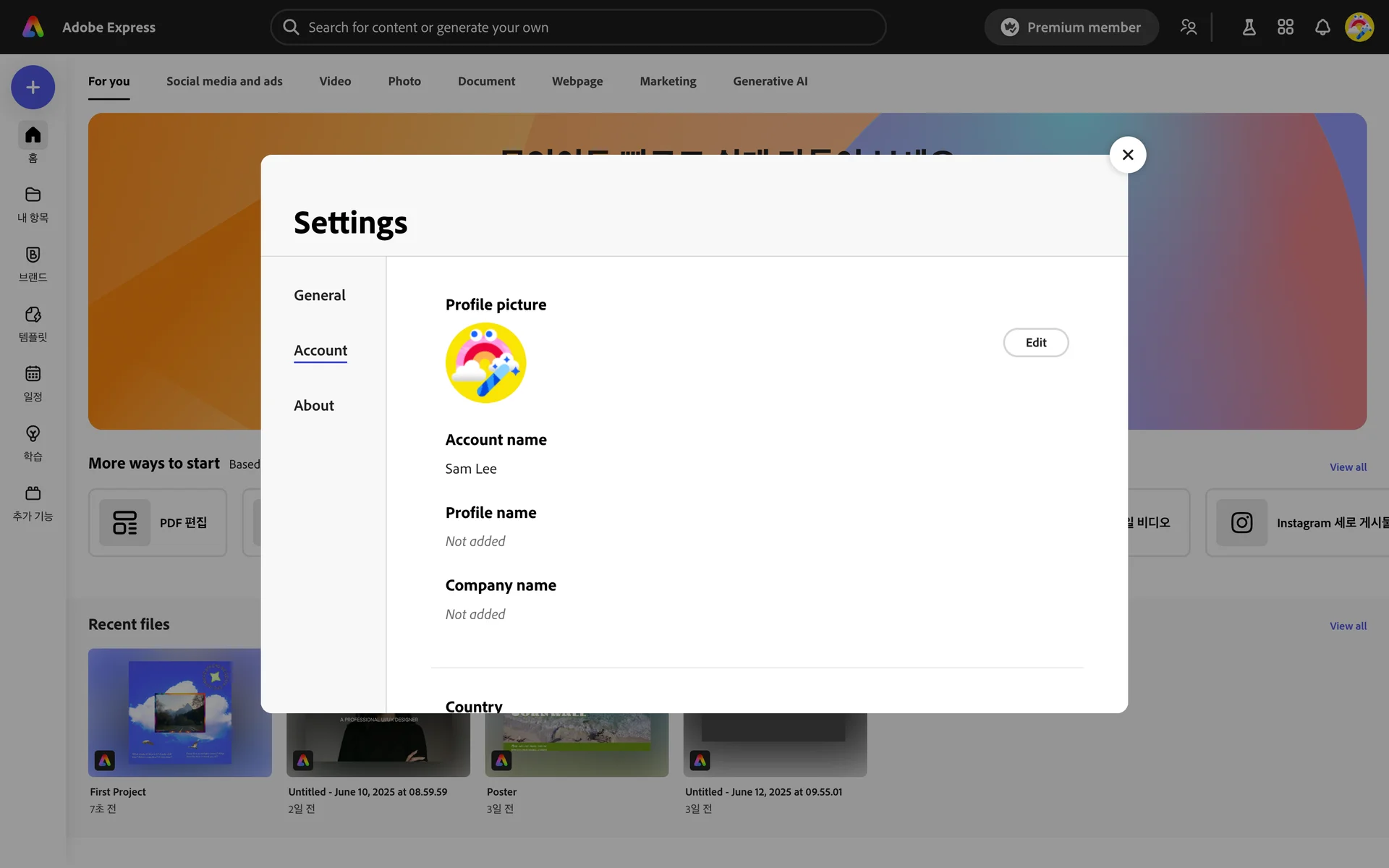Open the First Project thumbnail
The width and height of the screenshot is (1389, 868).
[179, 712]
